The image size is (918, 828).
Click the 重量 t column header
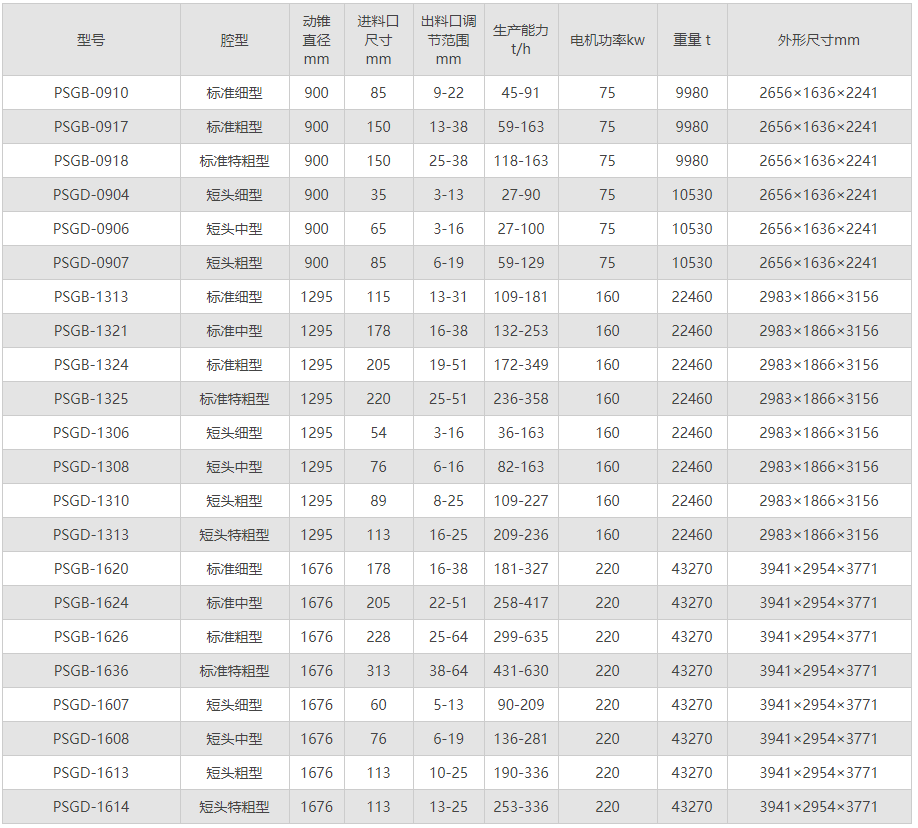tap(691, 40)
